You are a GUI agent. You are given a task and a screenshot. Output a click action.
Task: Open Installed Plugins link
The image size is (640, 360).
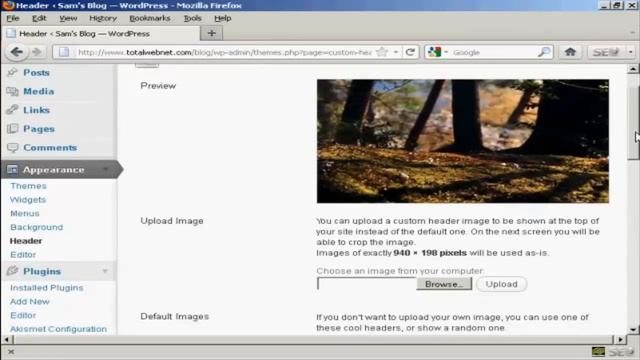[x=47, y=288]
